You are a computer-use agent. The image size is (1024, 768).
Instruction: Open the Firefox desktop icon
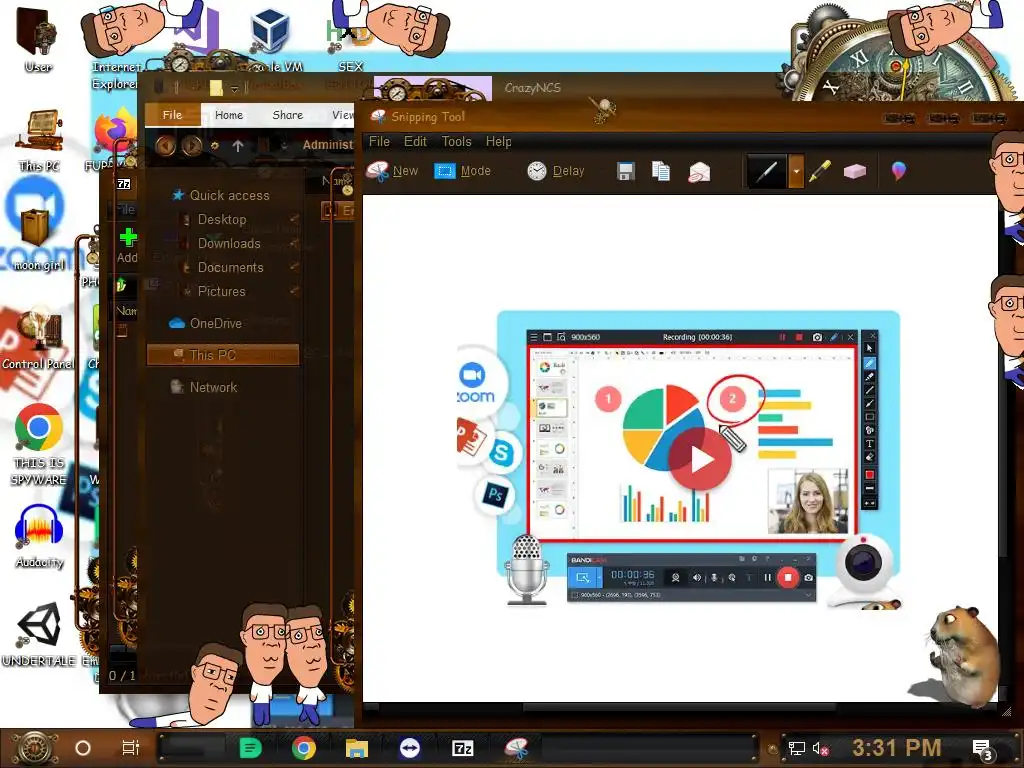115,131
